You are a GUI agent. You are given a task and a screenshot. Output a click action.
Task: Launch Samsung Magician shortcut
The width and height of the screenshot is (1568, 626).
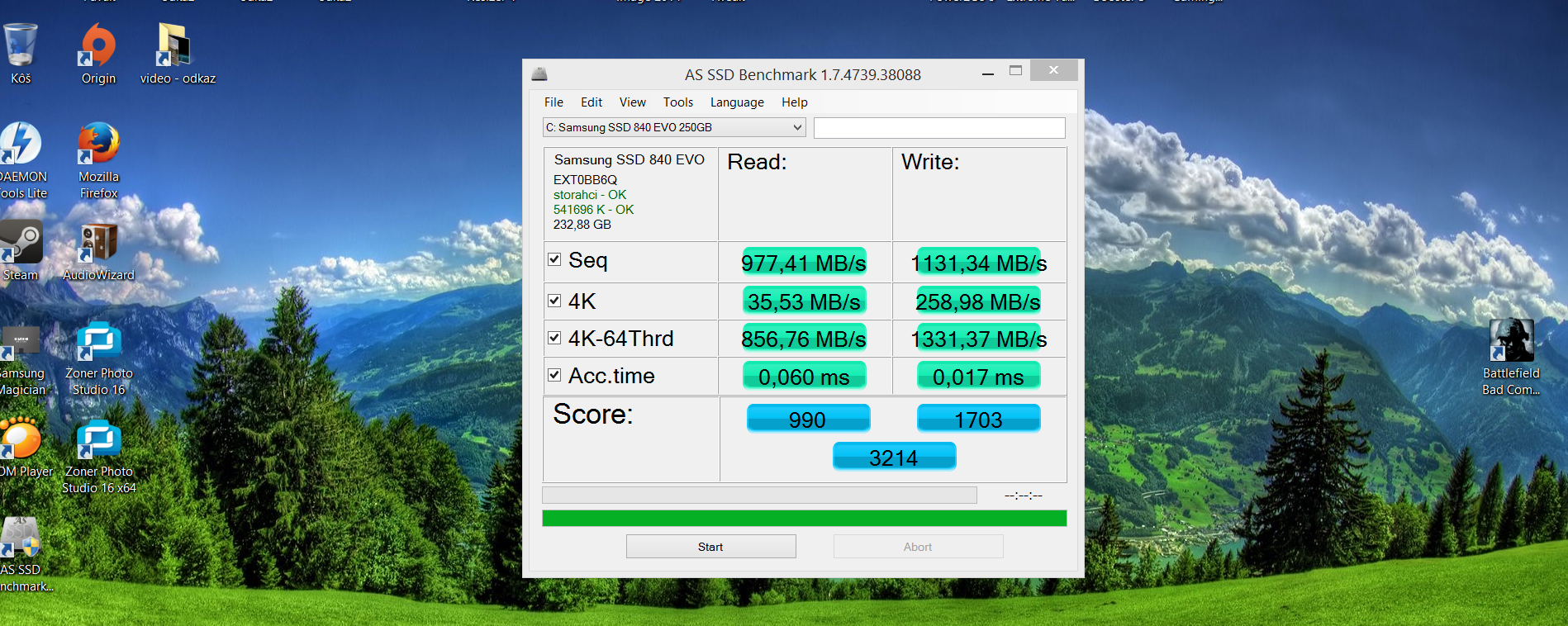(x=22, y=360)
